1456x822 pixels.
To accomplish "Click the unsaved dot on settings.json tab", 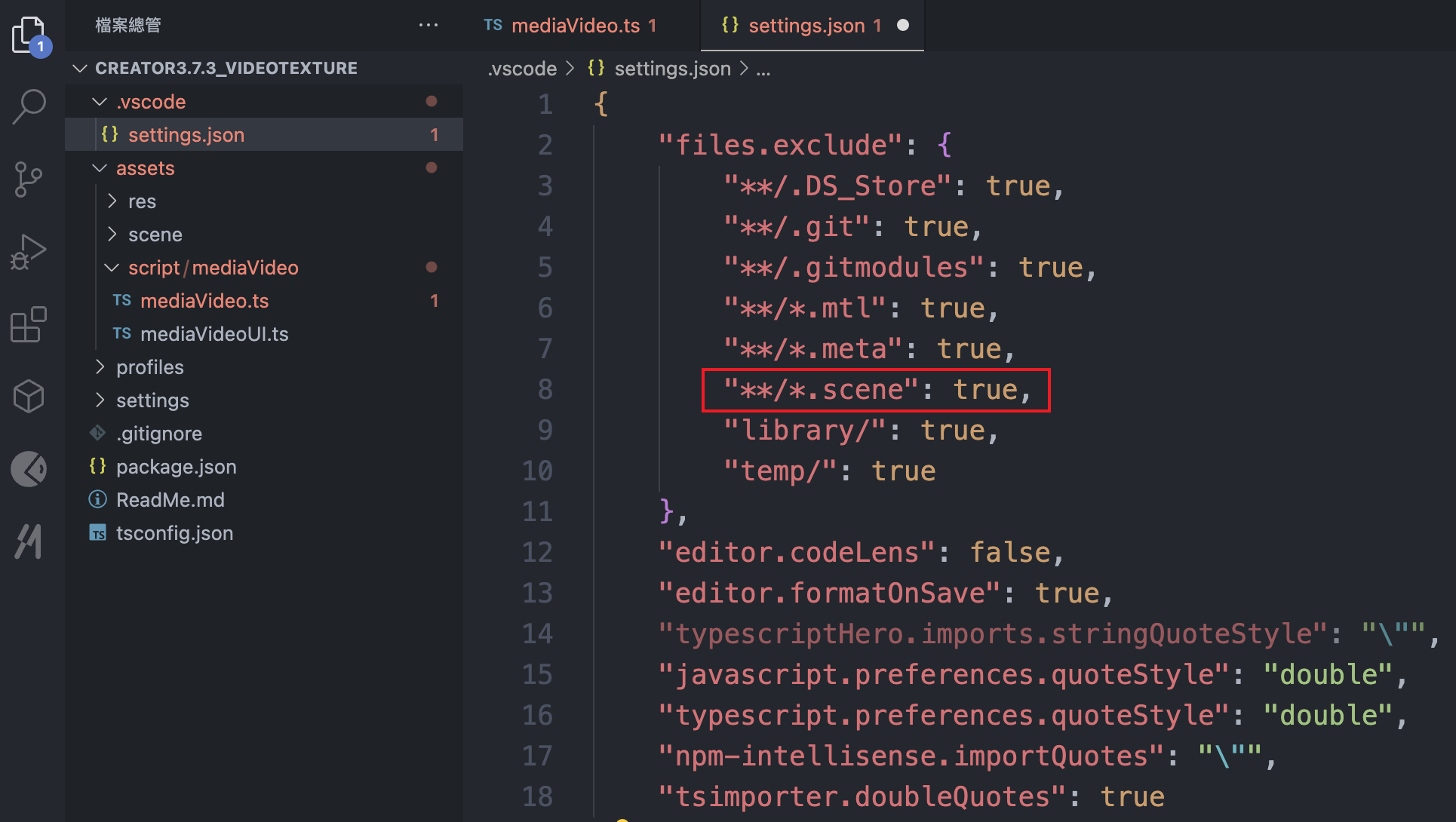I will [x=902, y=25].
